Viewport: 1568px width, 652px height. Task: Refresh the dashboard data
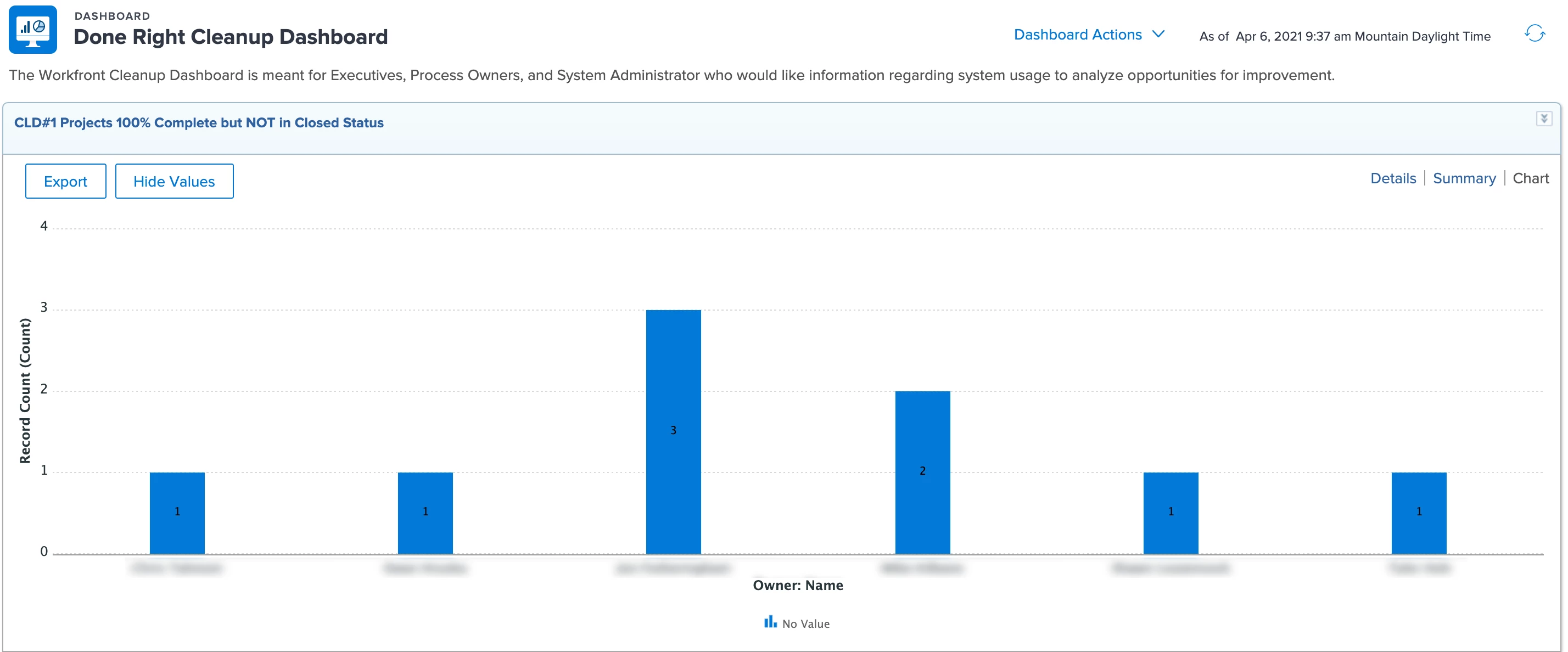click(1534, 33)
